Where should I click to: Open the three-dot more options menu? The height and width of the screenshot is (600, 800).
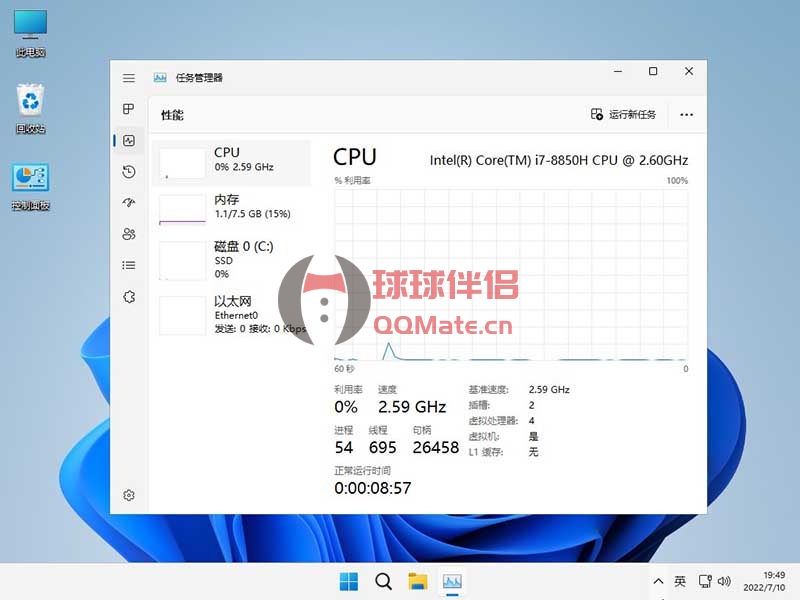point(686,115)
